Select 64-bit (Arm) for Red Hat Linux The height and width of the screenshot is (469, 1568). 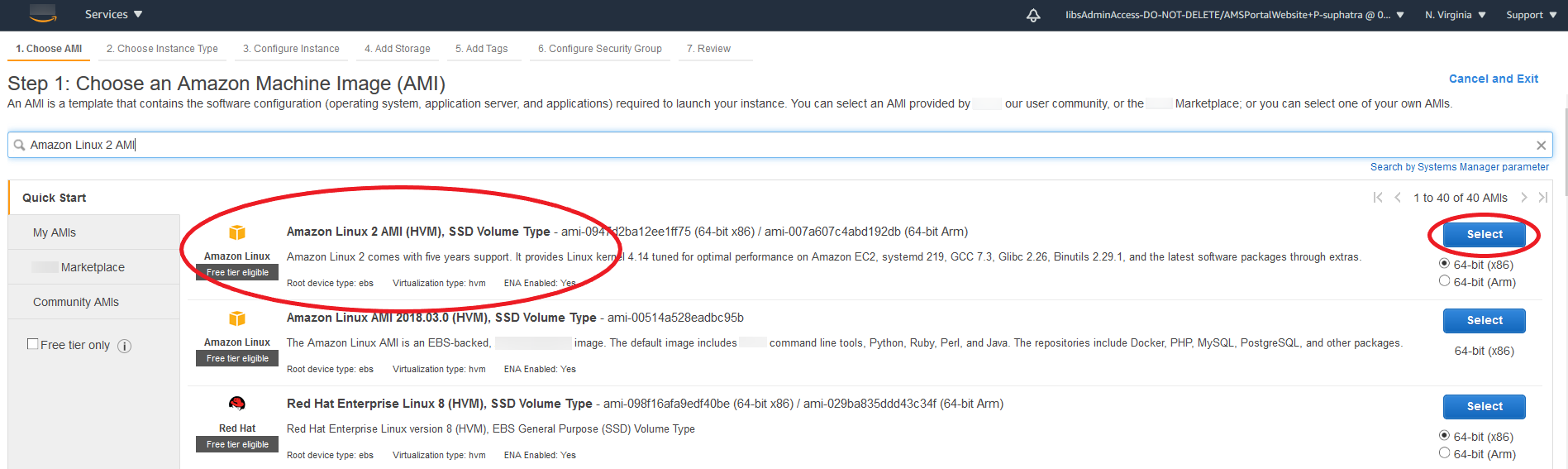click(1445, 453)
